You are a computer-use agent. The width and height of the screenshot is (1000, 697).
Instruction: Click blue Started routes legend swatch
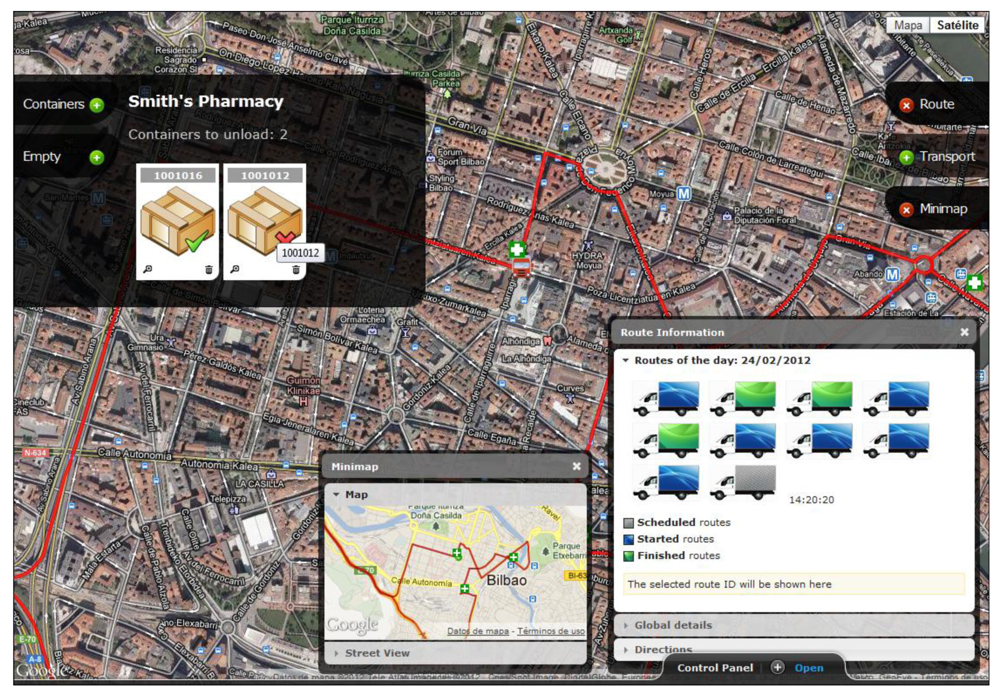(x=628, y=539)
